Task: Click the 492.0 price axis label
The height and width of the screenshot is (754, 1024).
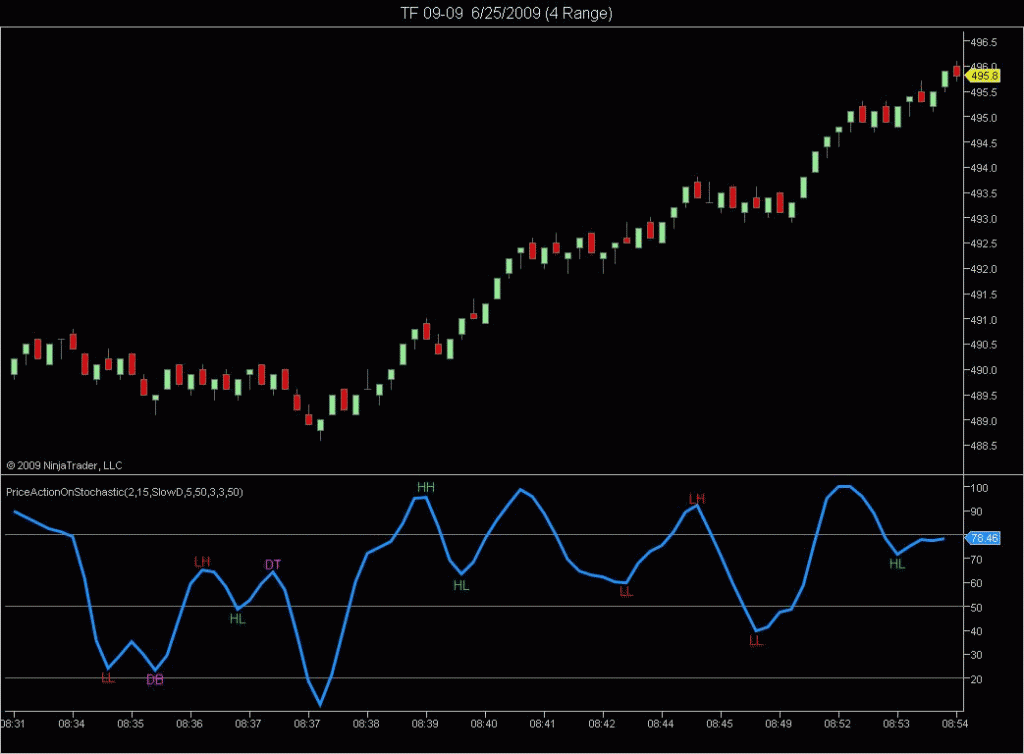Action: click(x=984, y=269)
